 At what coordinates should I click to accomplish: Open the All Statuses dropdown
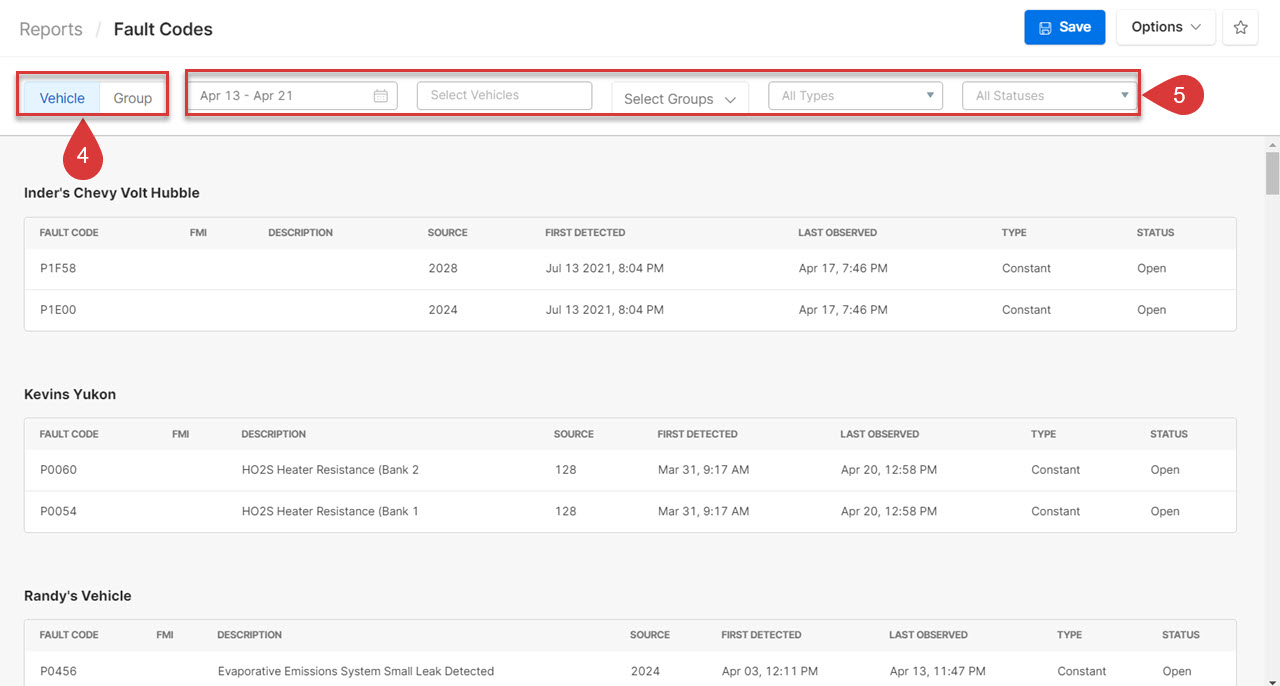[x=1049, y=96]
